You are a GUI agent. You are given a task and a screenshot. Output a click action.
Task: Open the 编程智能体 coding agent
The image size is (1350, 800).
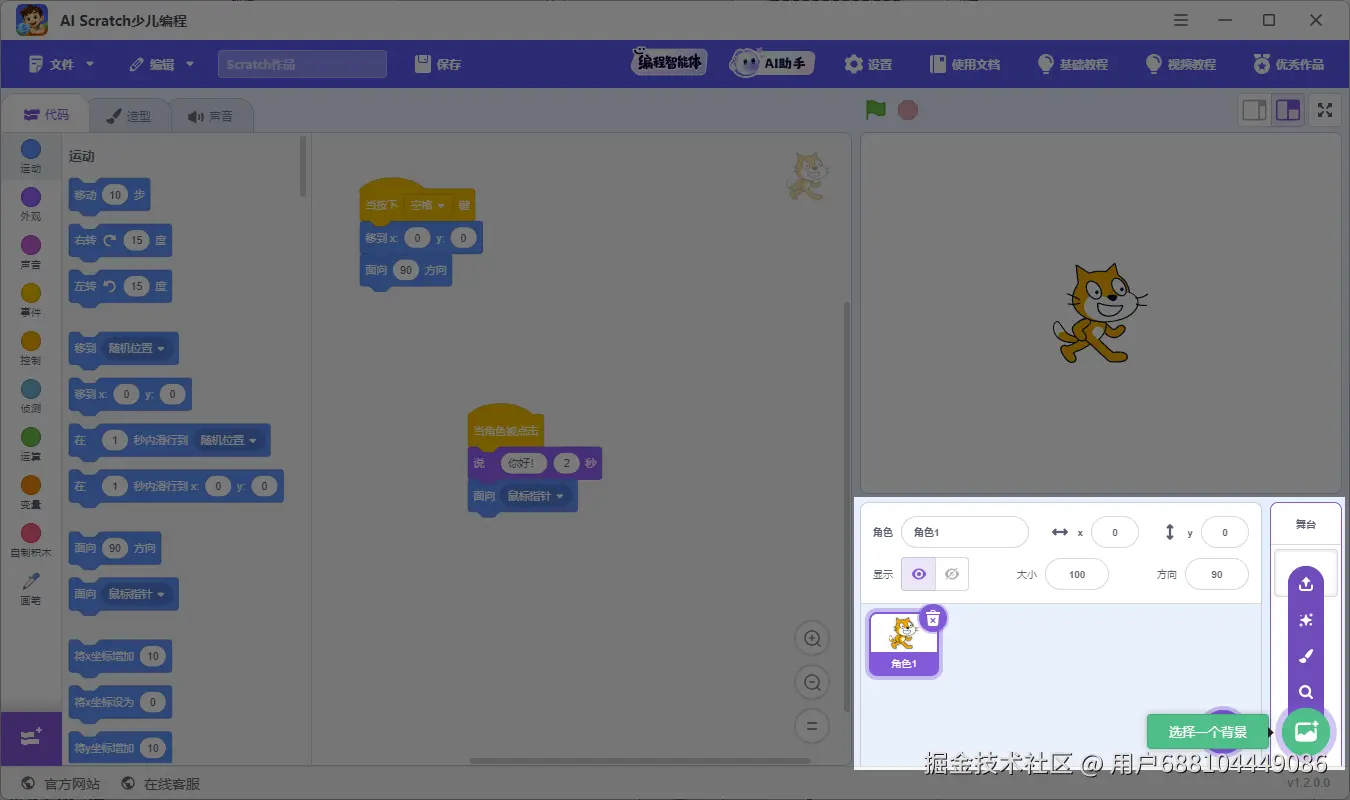pyautogui.click(x=669, y=62)
